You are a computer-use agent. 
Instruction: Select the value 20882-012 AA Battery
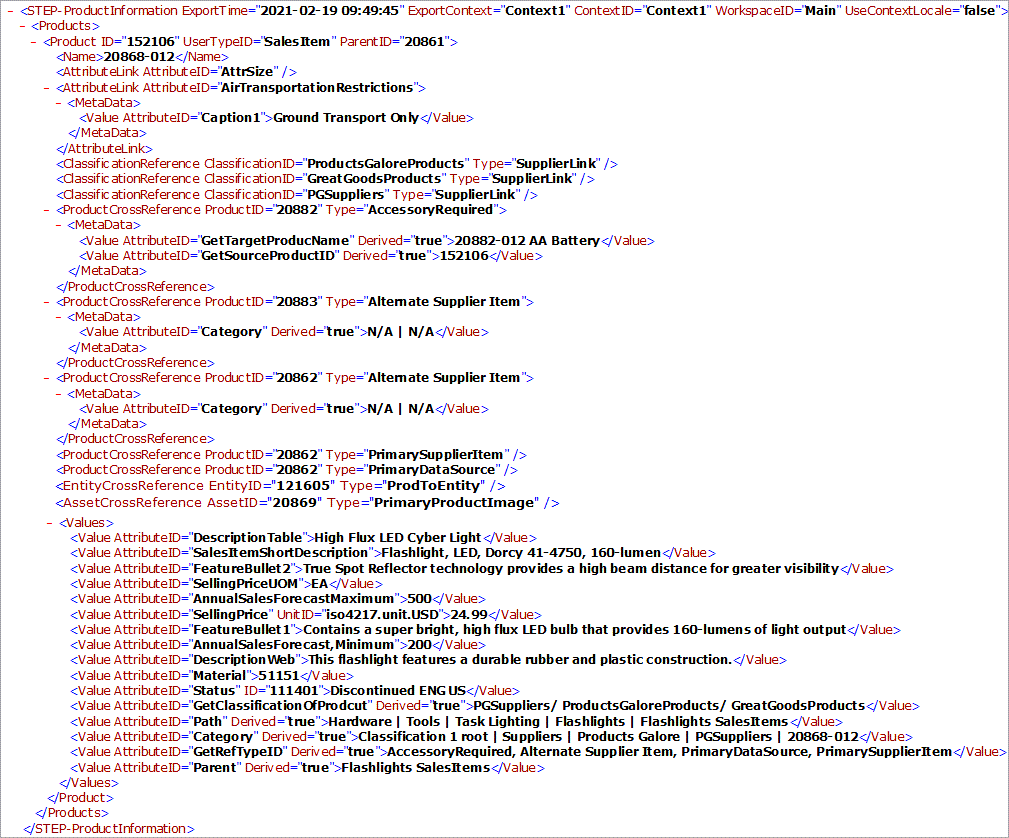point(527,241)
